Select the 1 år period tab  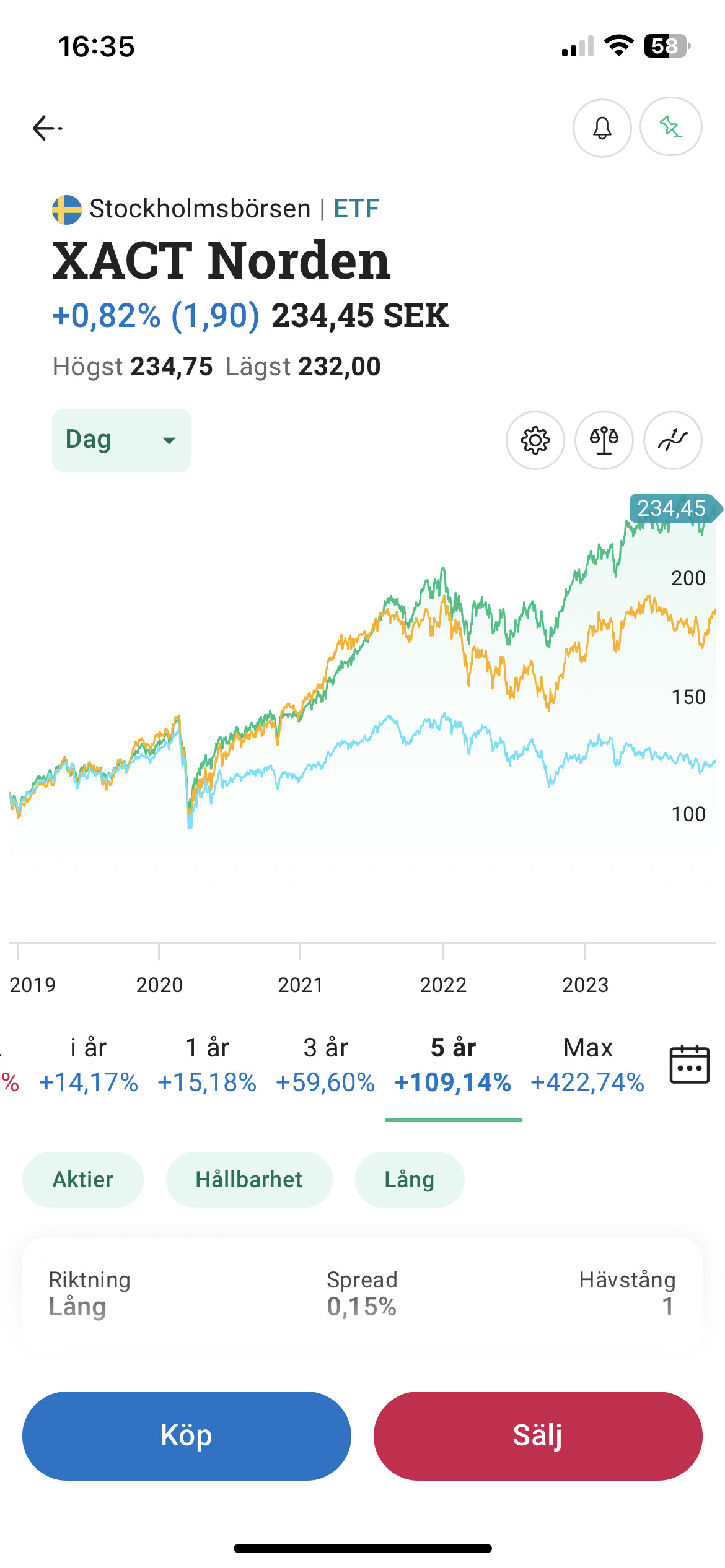207,1065
